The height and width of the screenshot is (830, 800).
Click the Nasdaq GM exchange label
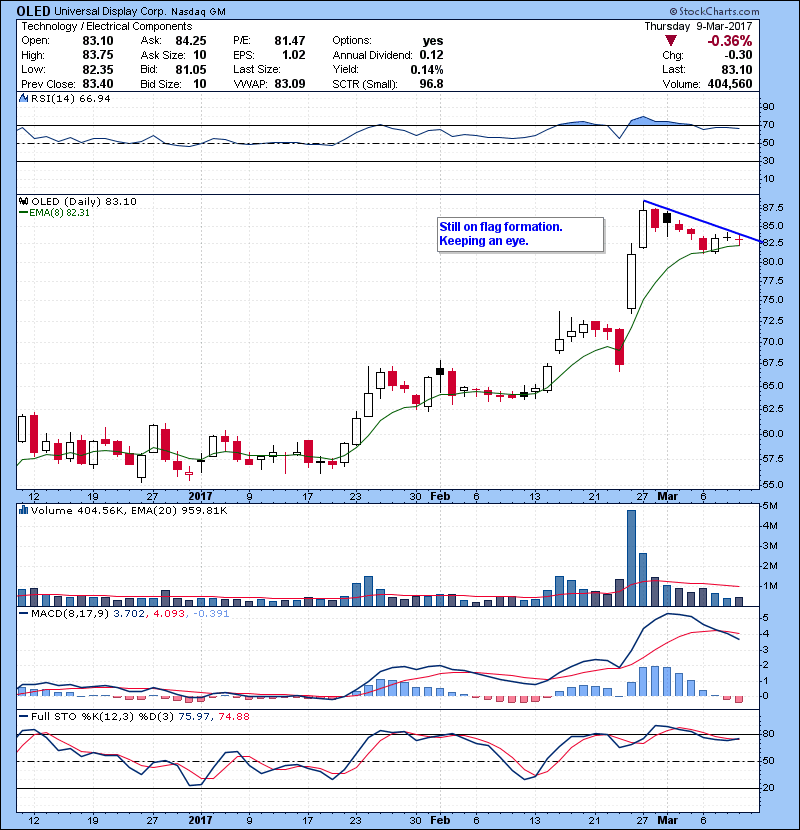199,11
